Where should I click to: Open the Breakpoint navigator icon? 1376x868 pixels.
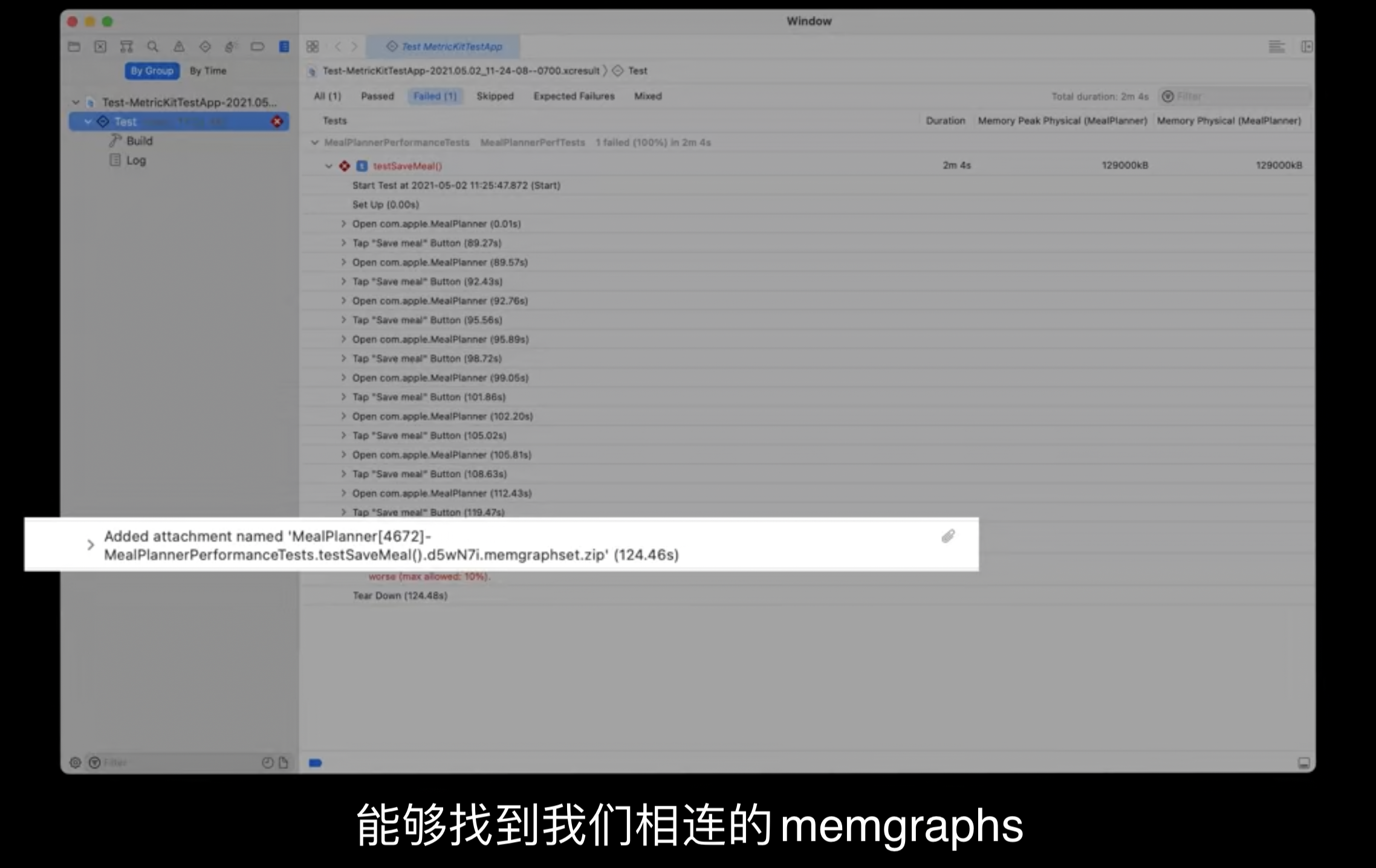coord(258,47)
